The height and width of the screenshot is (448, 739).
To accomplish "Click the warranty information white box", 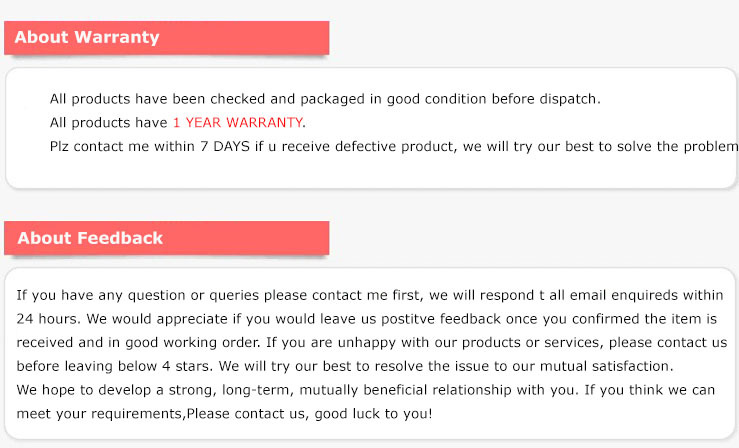I will pos(370,128).
